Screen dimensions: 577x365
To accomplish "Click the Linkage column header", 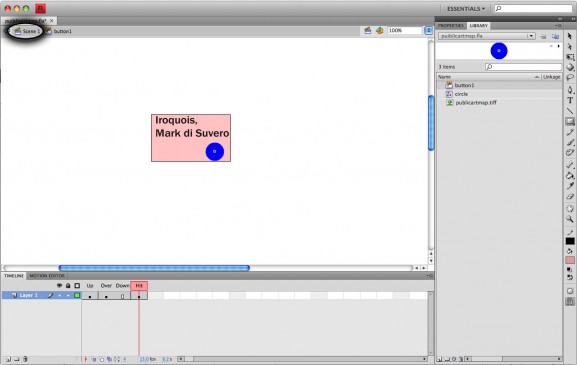I will point(552,77).
